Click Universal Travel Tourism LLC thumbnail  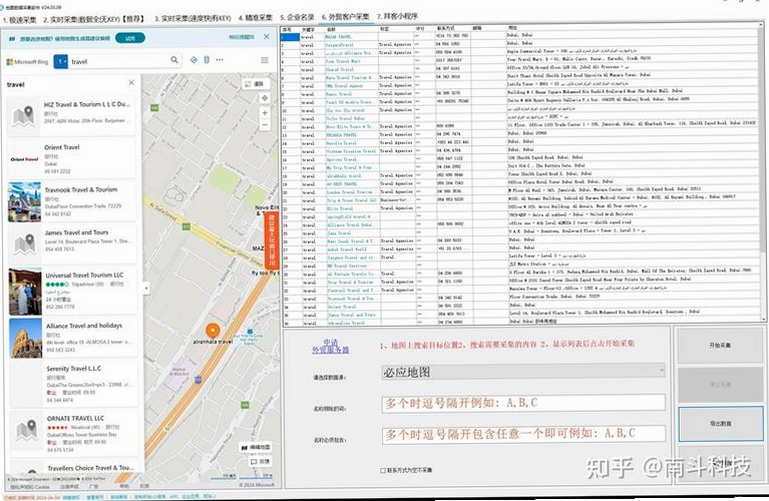(x=25, y=291)
